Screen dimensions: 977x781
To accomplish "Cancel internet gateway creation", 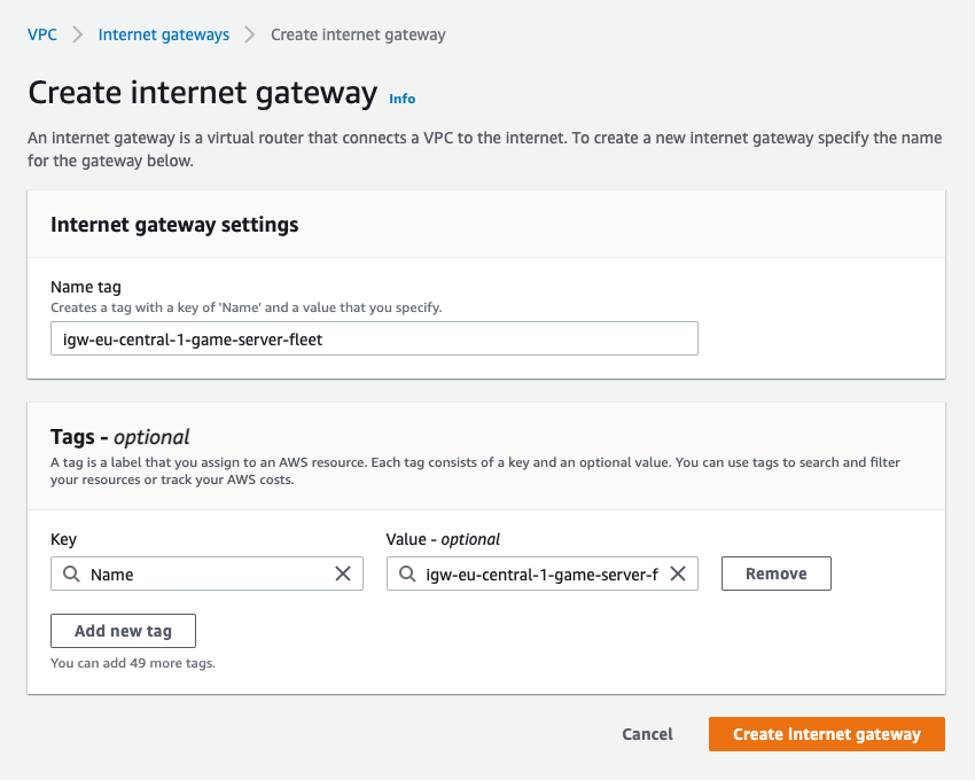I will click(x=647, y=734).
